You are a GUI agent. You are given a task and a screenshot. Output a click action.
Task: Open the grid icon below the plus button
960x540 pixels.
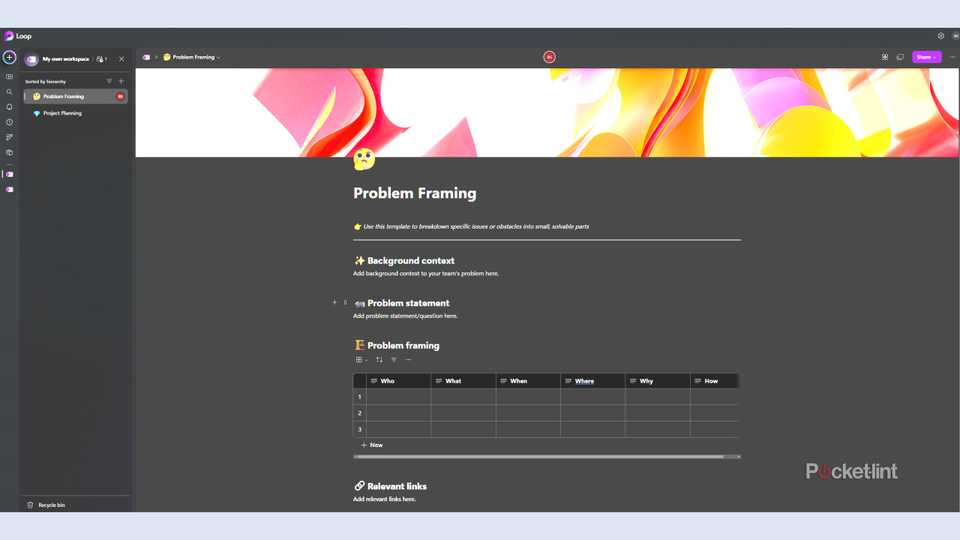pos(9,77)
